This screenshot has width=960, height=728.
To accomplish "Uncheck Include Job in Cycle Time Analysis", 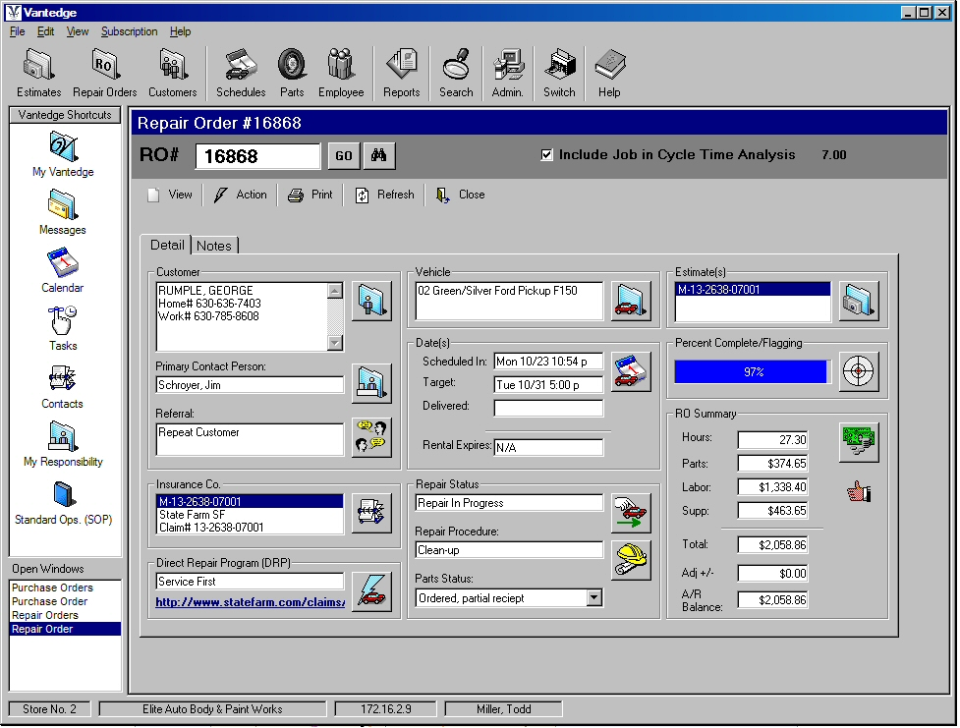I will [546, 155].
